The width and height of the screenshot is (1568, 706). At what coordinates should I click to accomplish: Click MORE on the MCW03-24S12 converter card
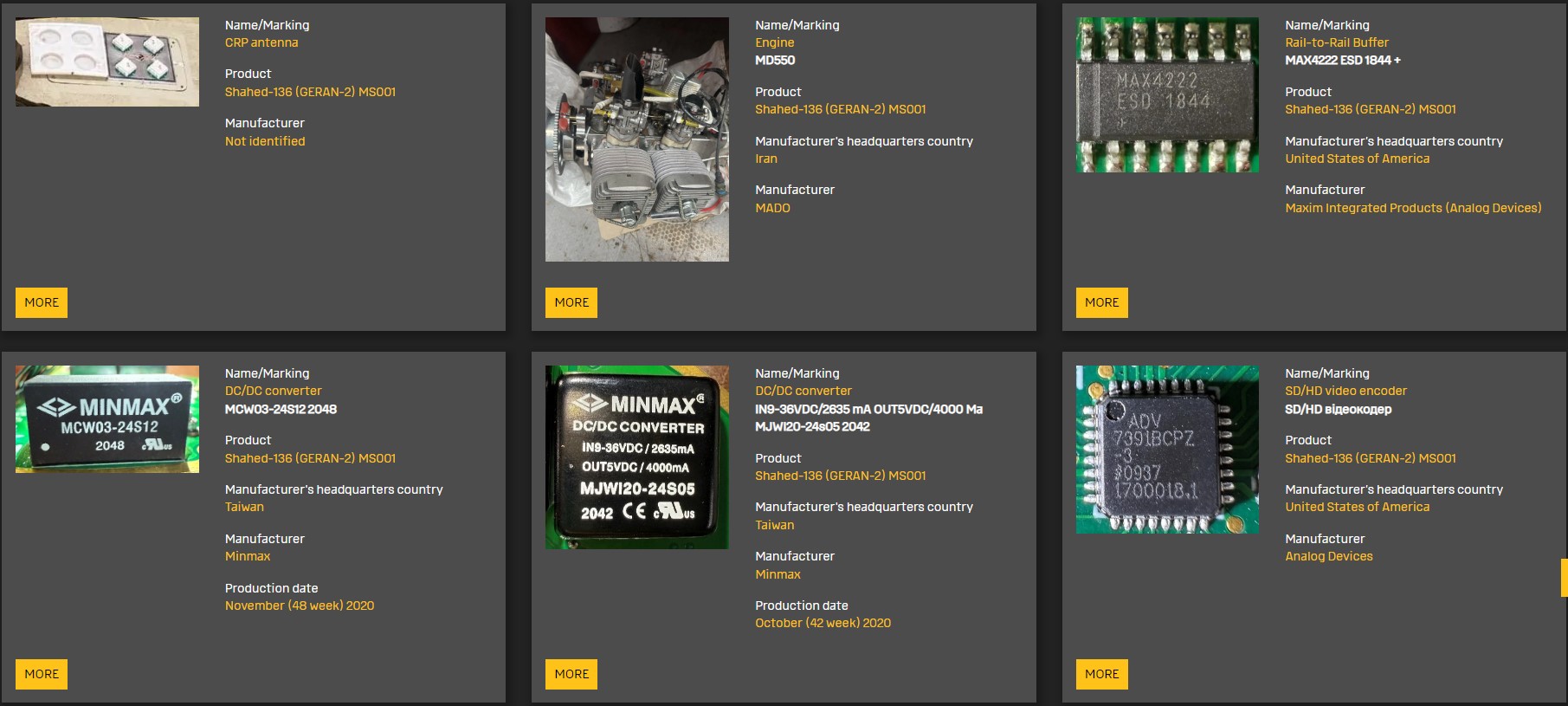click(42, 674)
